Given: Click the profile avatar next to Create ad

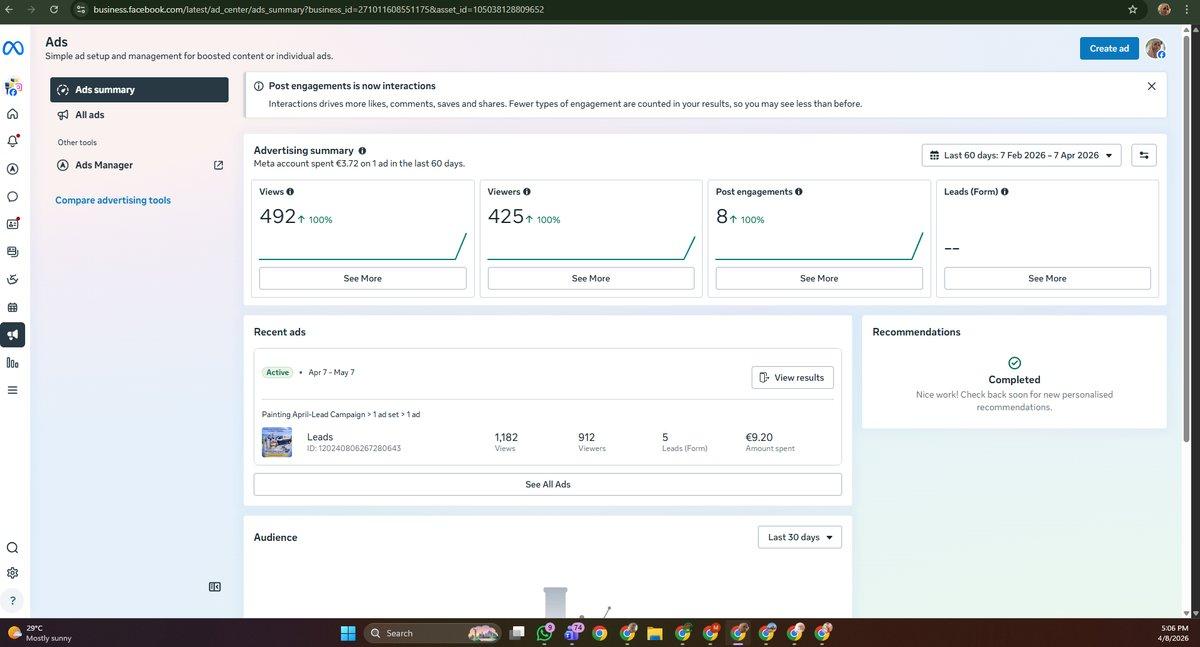Looking at the screenshot, I should click(x=1155, y=48).
